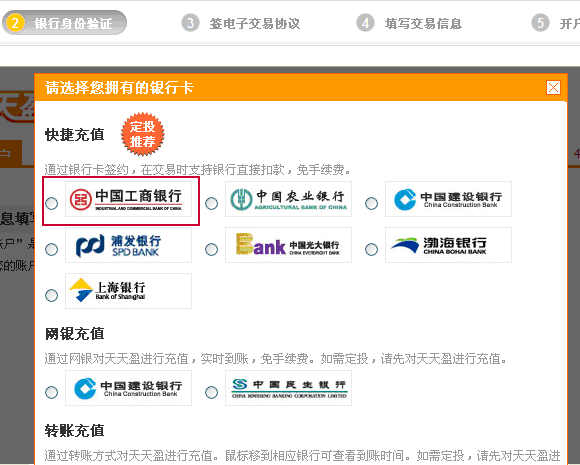Click the Bank of Shanghai logo
Viewport: 580px width, 465px height.
(x=128, y=291)
